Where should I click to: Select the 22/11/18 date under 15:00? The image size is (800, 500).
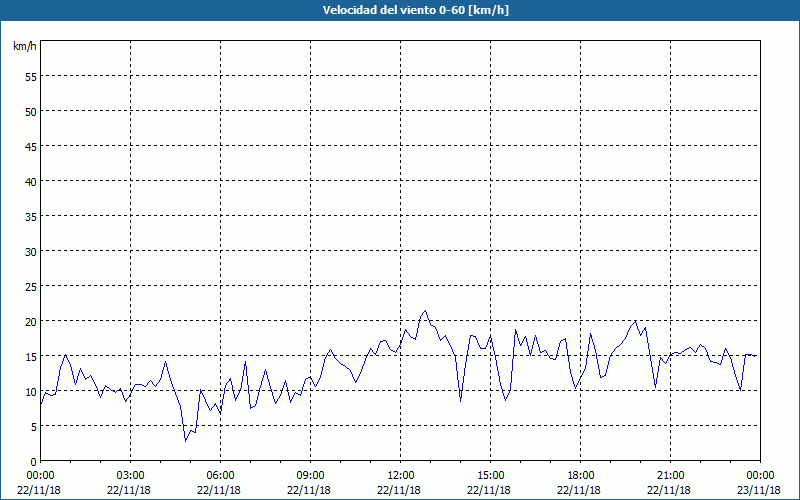tap(489, 490)
